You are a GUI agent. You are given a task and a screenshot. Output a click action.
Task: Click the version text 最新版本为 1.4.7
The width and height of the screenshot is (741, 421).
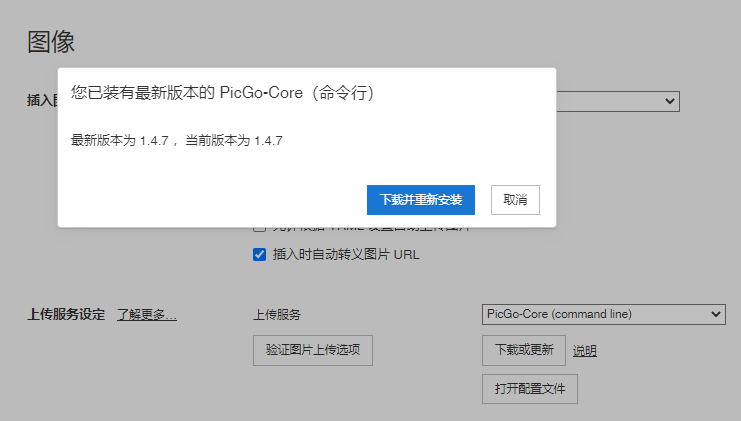click(120, 141)
